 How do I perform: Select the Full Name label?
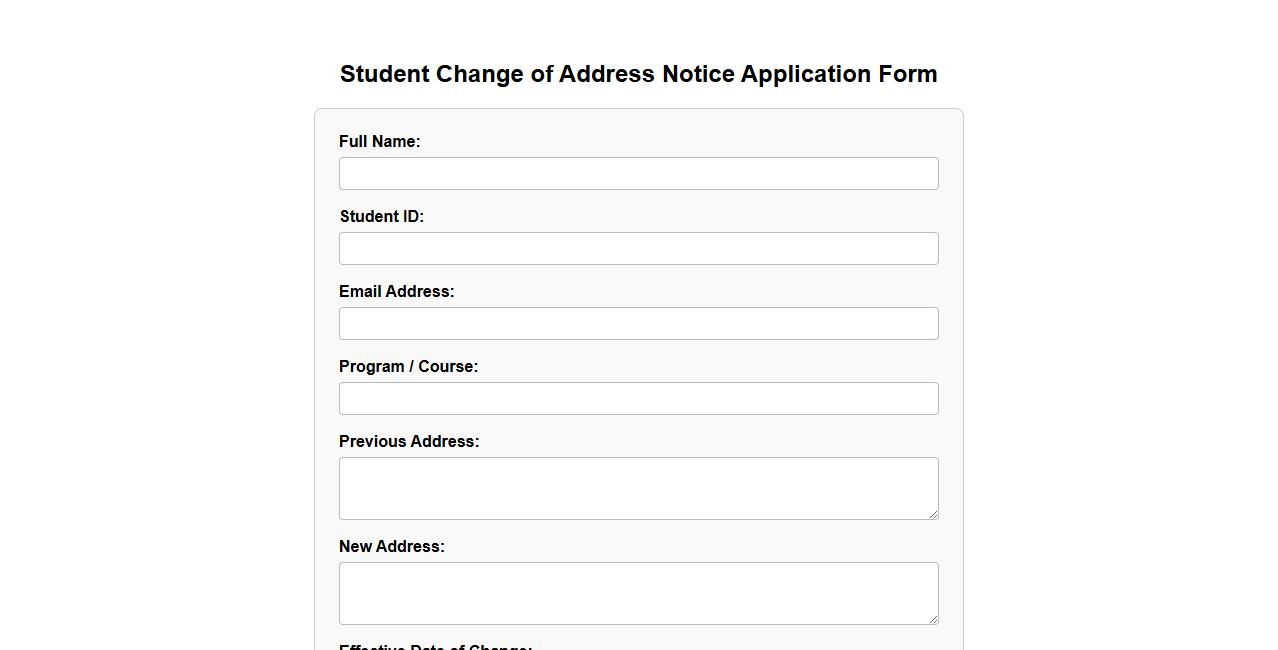(x=379, y=141)
